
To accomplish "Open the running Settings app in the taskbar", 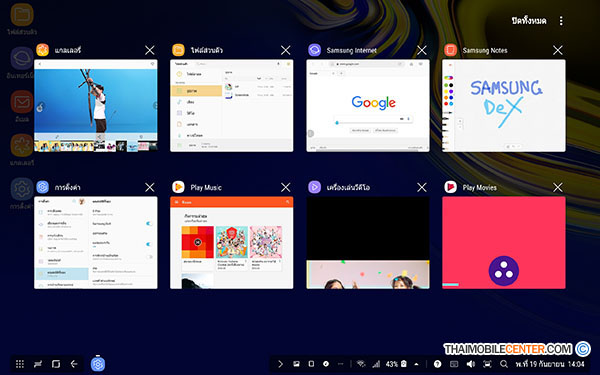I will tap(98, 364).
